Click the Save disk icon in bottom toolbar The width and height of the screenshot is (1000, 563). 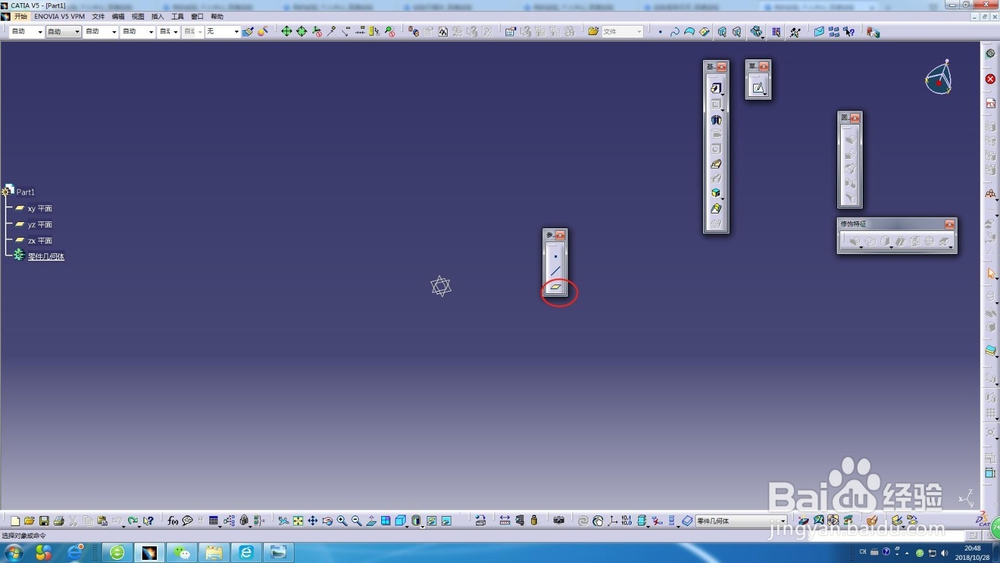click(44, 521)
